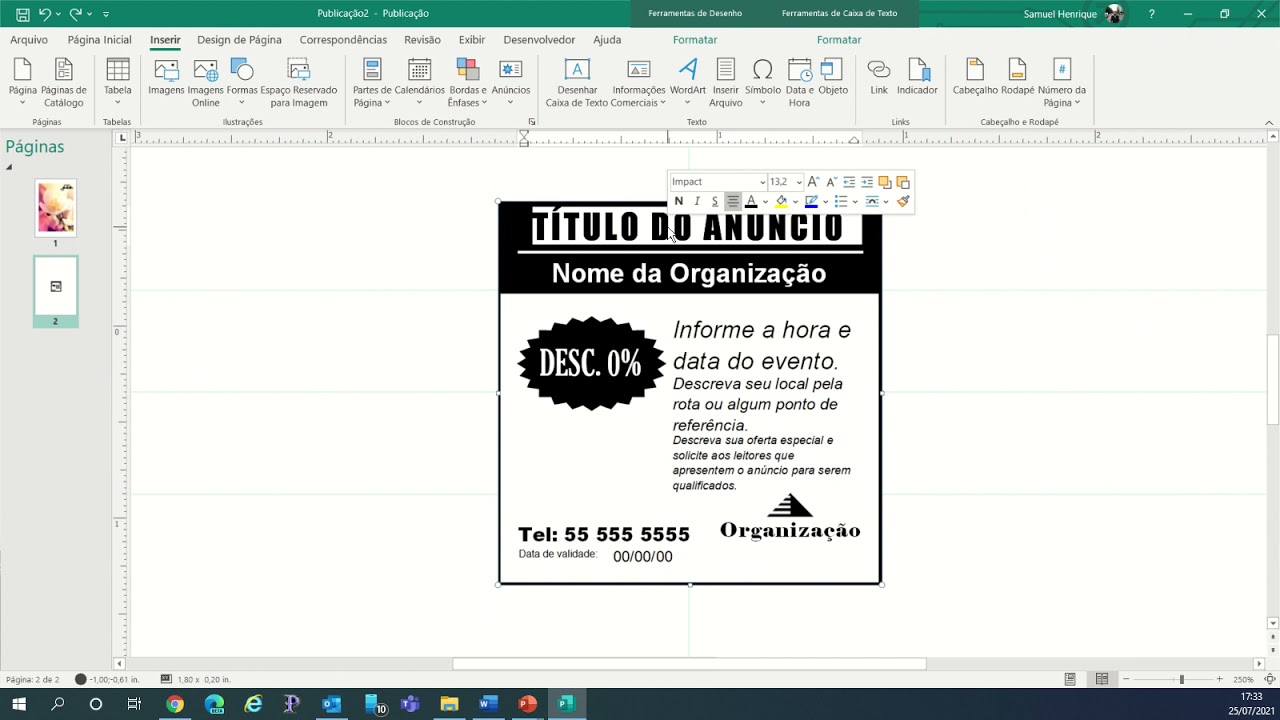1280x720 pixels.
Task: Switch to two-page spread view in status bar
Action: click(1102, 679)
